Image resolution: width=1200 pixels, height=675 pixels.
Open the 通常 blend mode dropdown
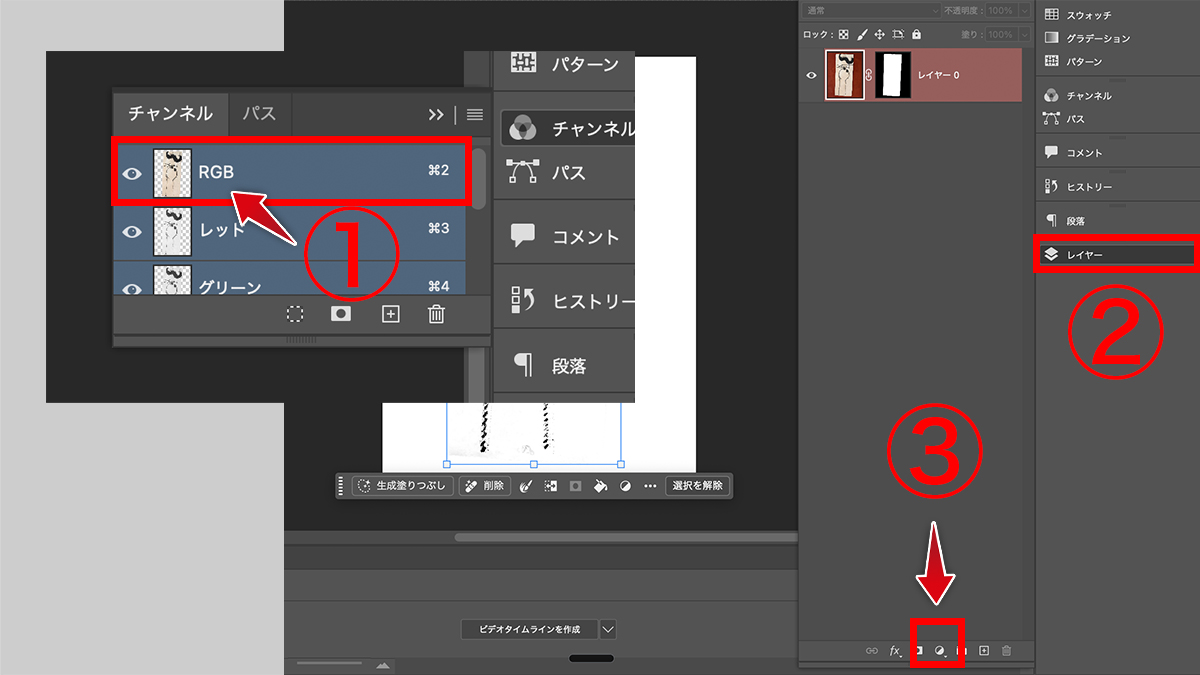pyautogui.click(x=870, y=10)
